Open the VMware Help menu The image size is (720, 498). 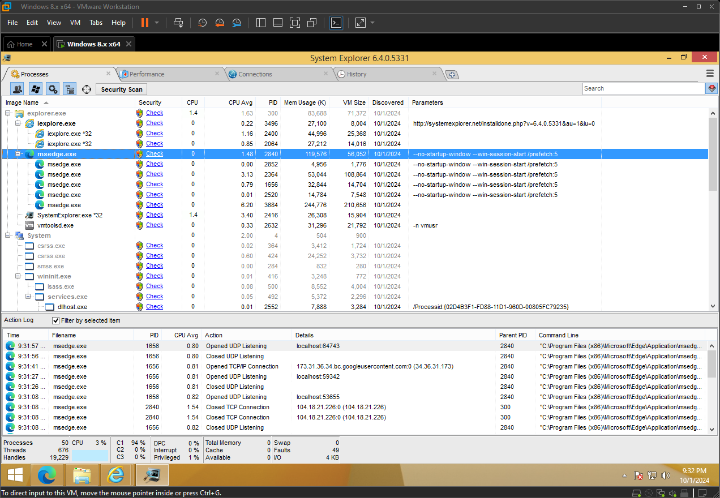point(118,22)
